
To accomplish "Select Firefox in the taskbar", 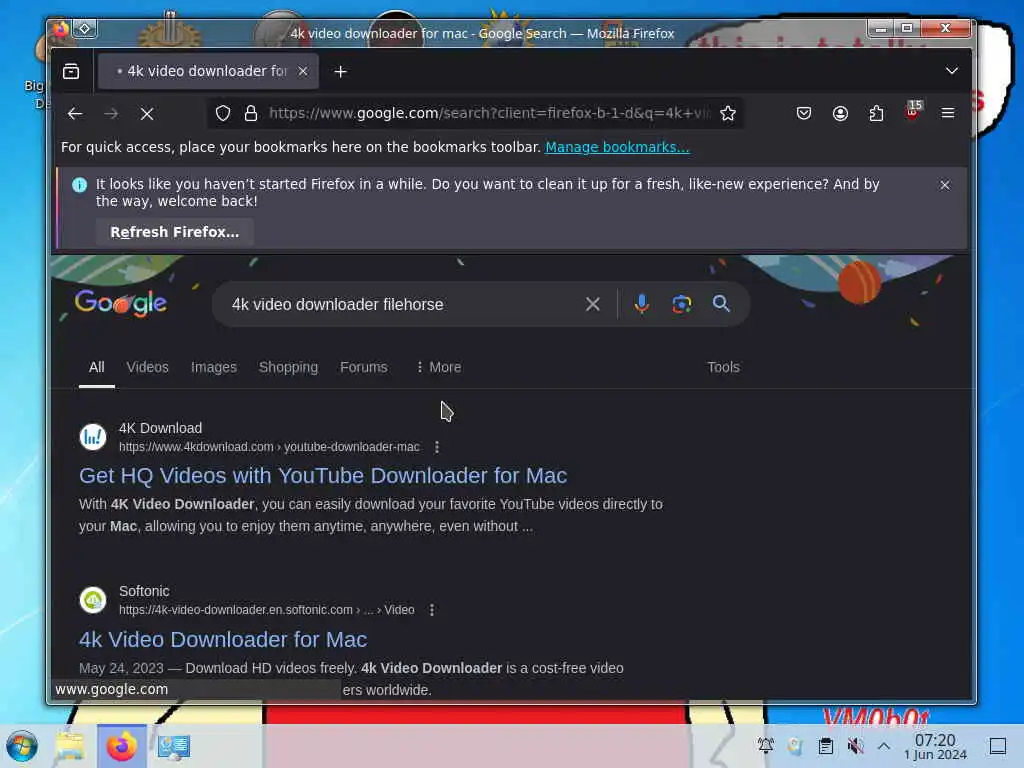I will (x=121, y=746).
